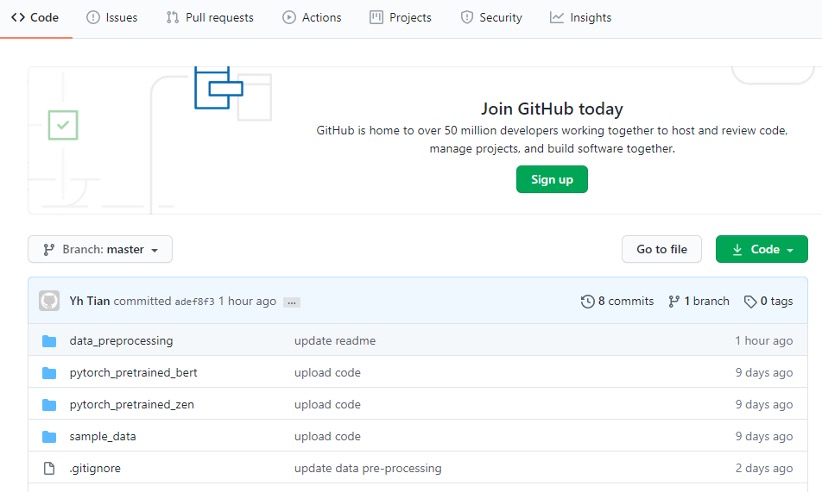Click the Insights graph icon
The width and height of the screenshot is (822, 492).
557,18
